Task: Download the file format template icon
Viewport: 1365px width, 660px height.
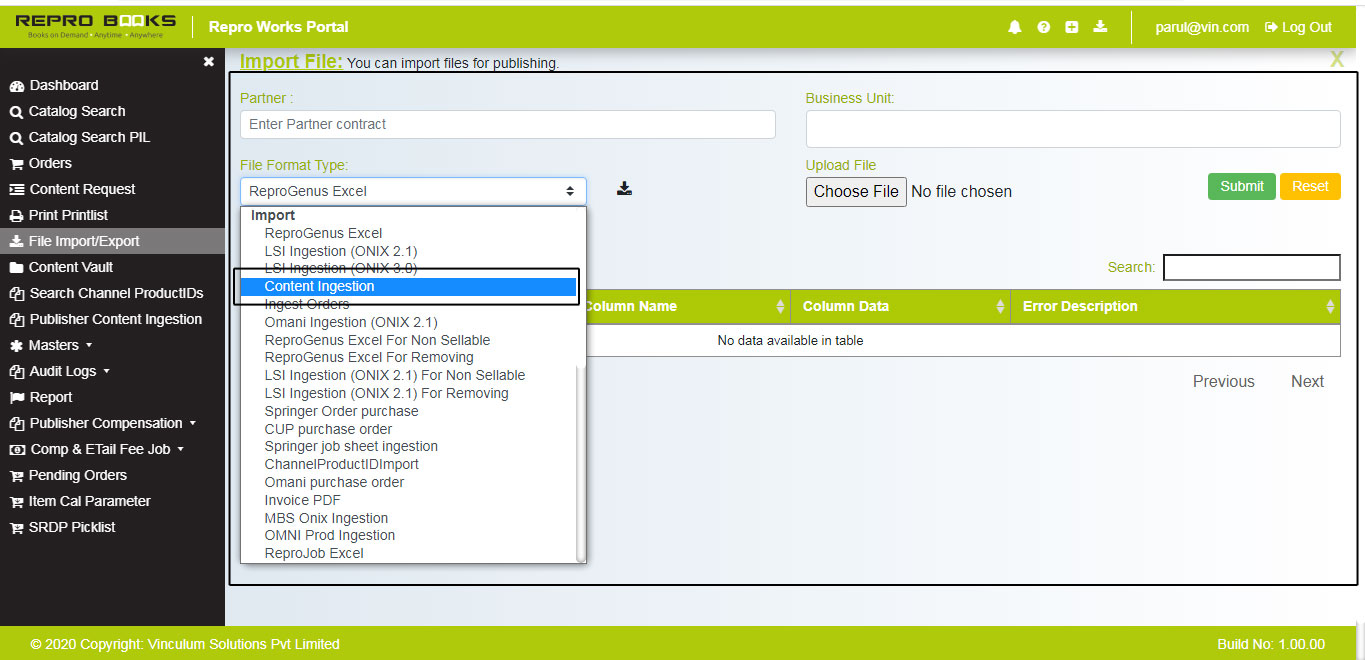Action: coord(624,187)
